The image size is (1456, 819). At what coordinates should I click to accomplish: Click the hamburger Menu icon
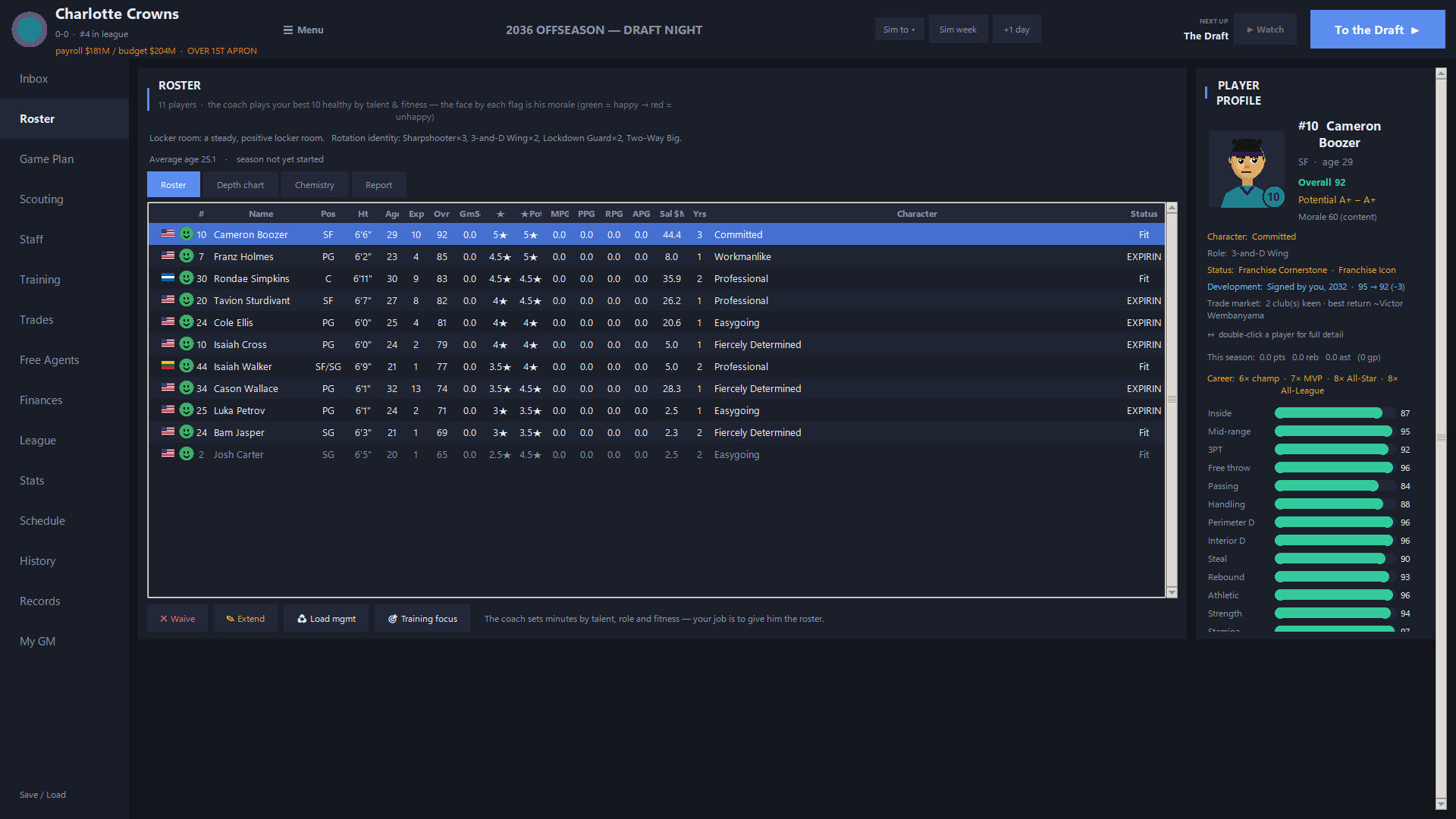click(x=288, y=30)
